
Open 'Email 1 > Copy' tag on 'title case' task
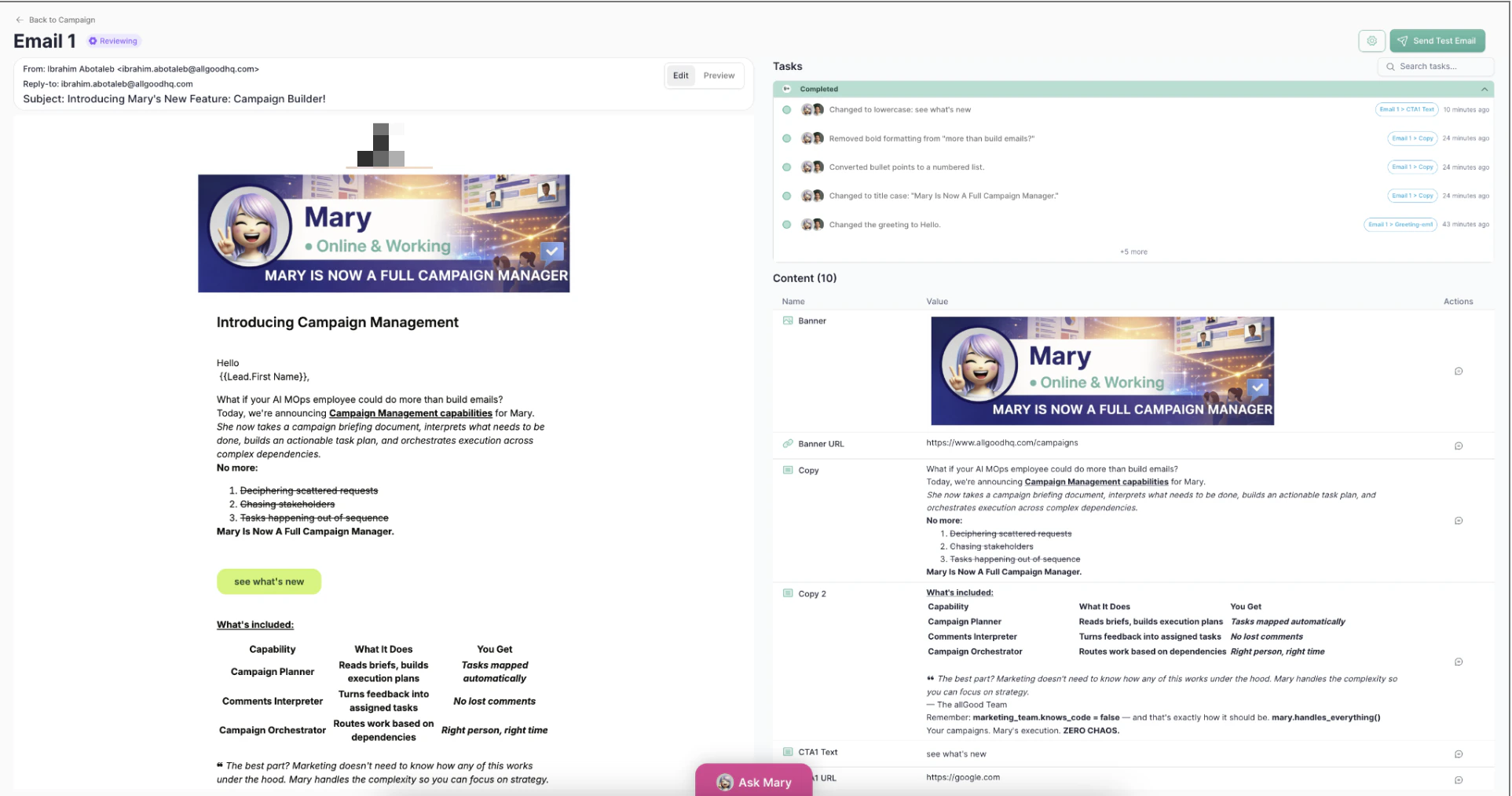point(1412,196)
